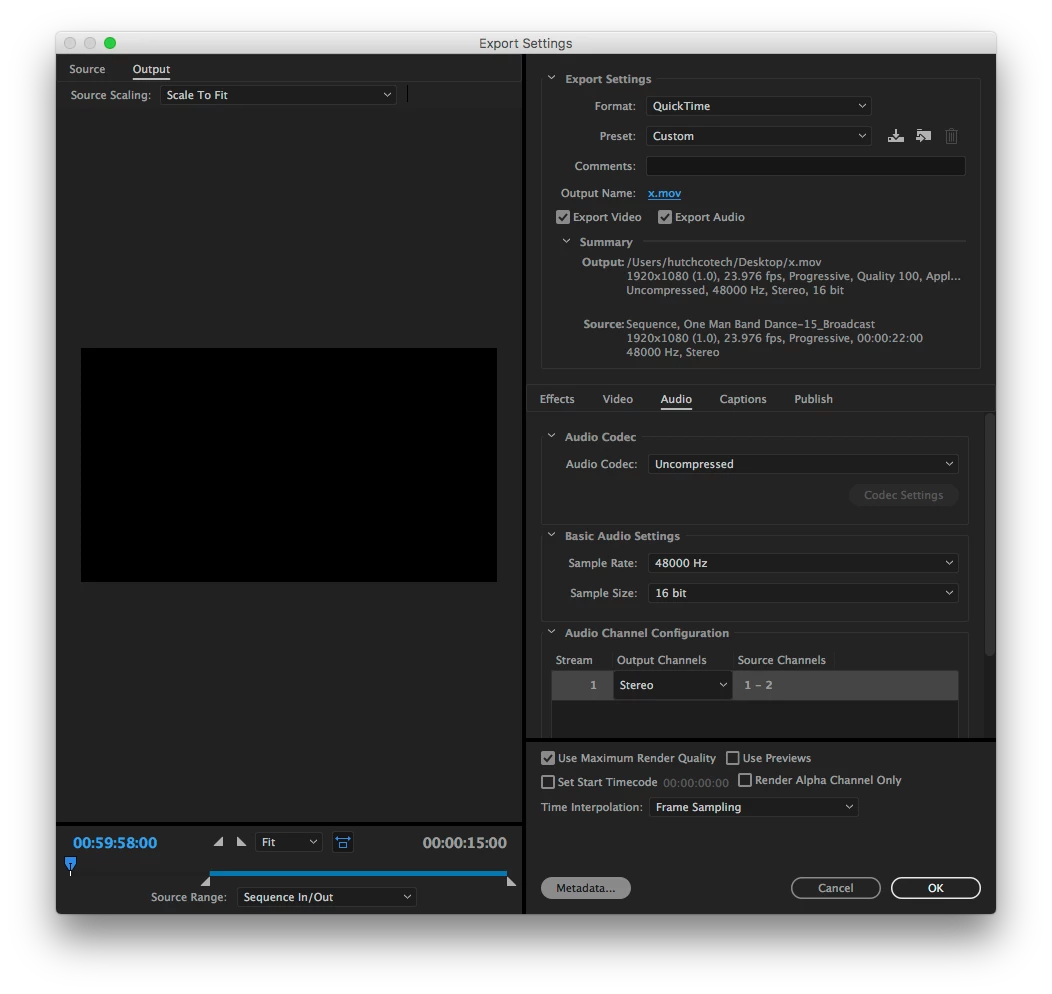
Task: Click the Comments input field
Action: click(805, 166)
